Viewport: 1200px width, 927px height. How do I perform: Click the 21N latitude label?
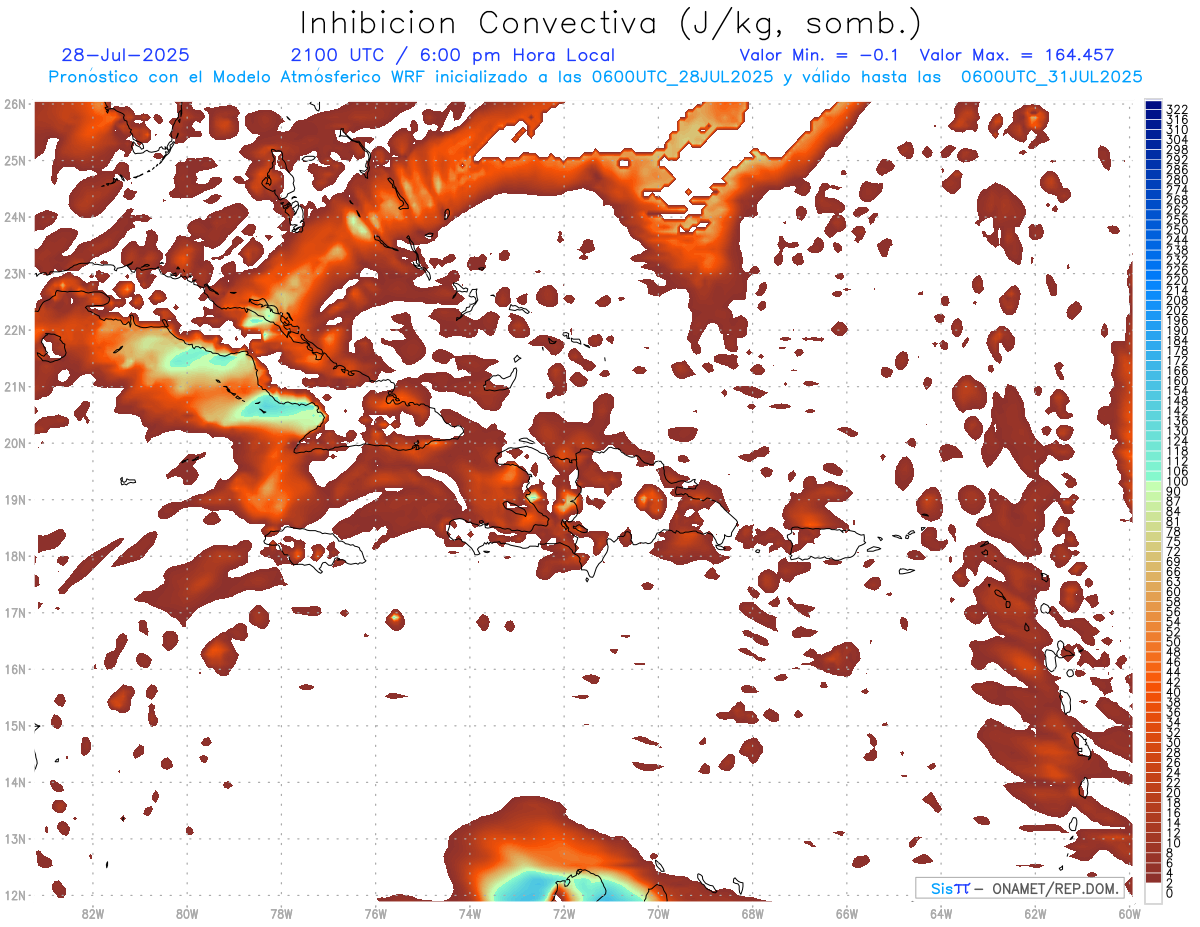[15, 386]
